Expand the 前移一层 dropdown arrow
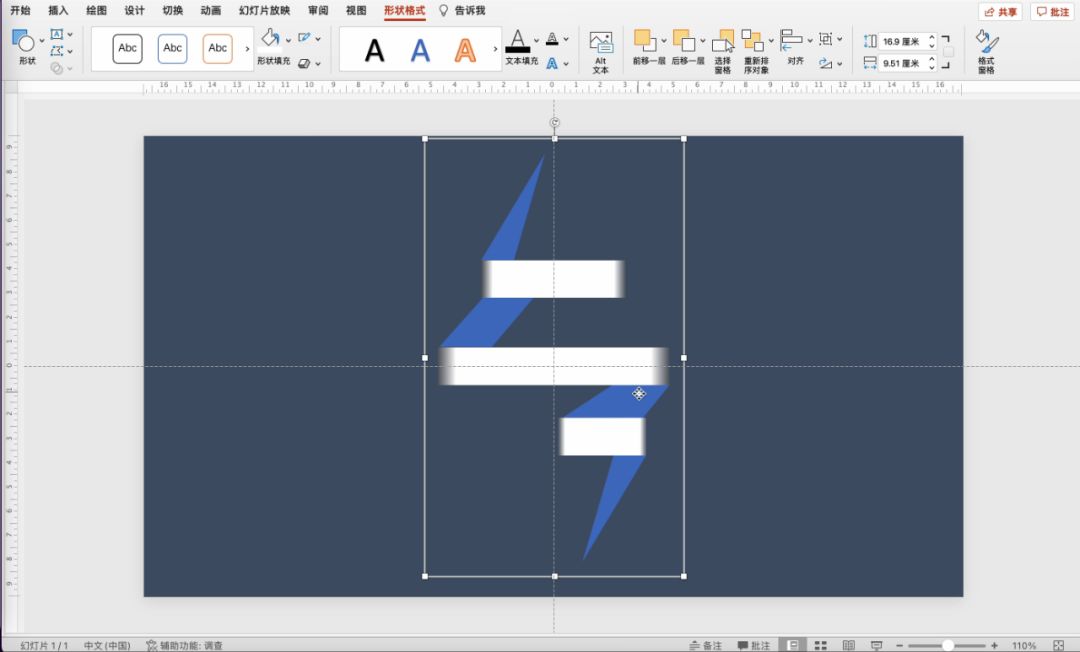The width and height of the screenshot is (1080, 652). pyautogui.click(x=663, y=41)
